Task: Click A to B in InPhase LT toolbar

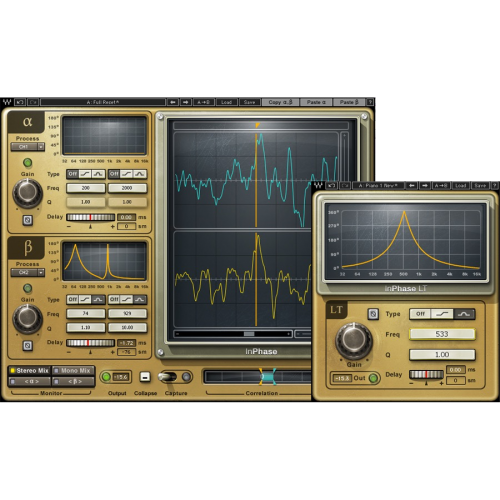Action: point(441,185)
